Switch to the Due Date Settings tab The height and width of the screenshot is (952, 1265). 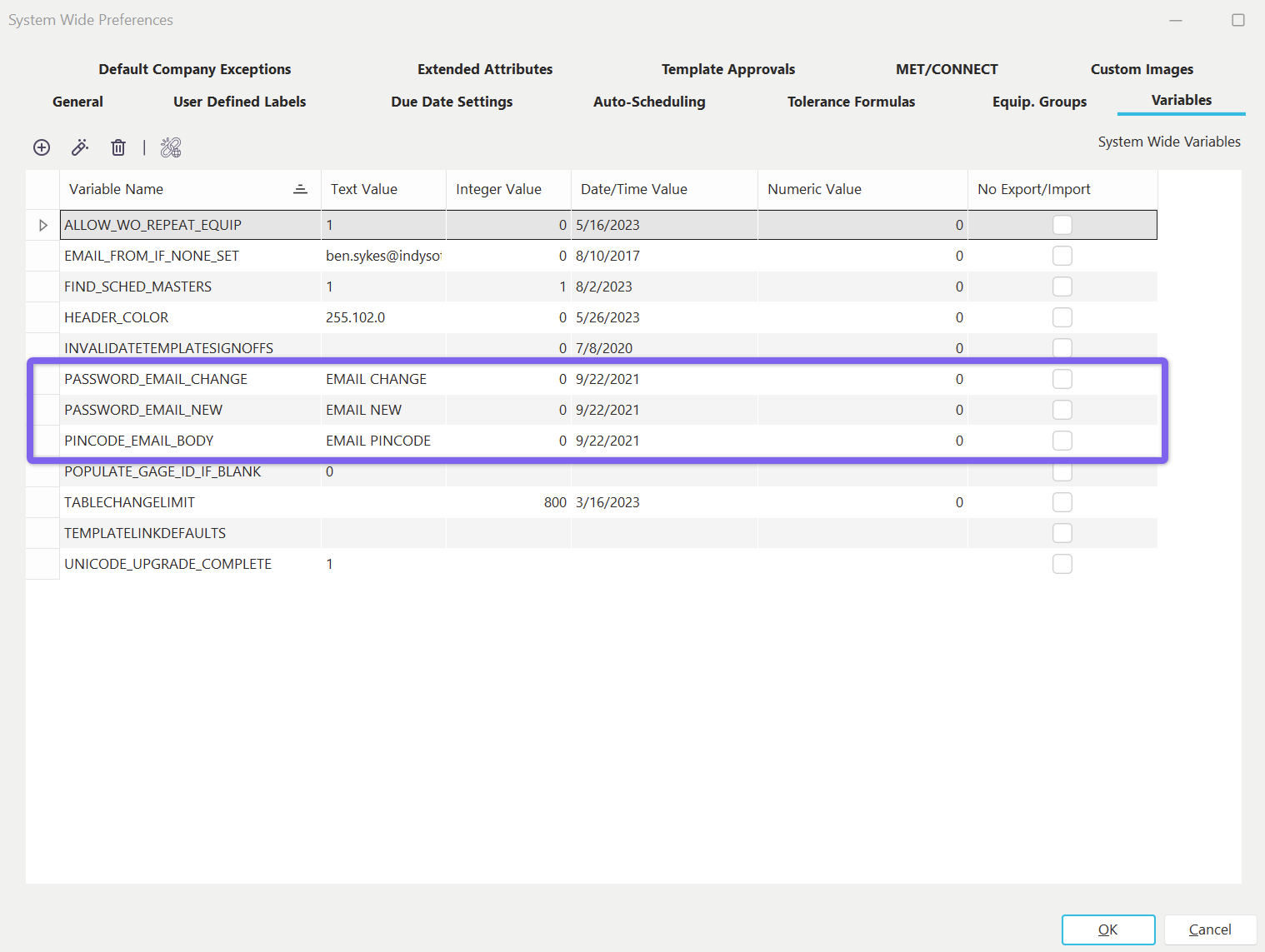coord(452,102)
